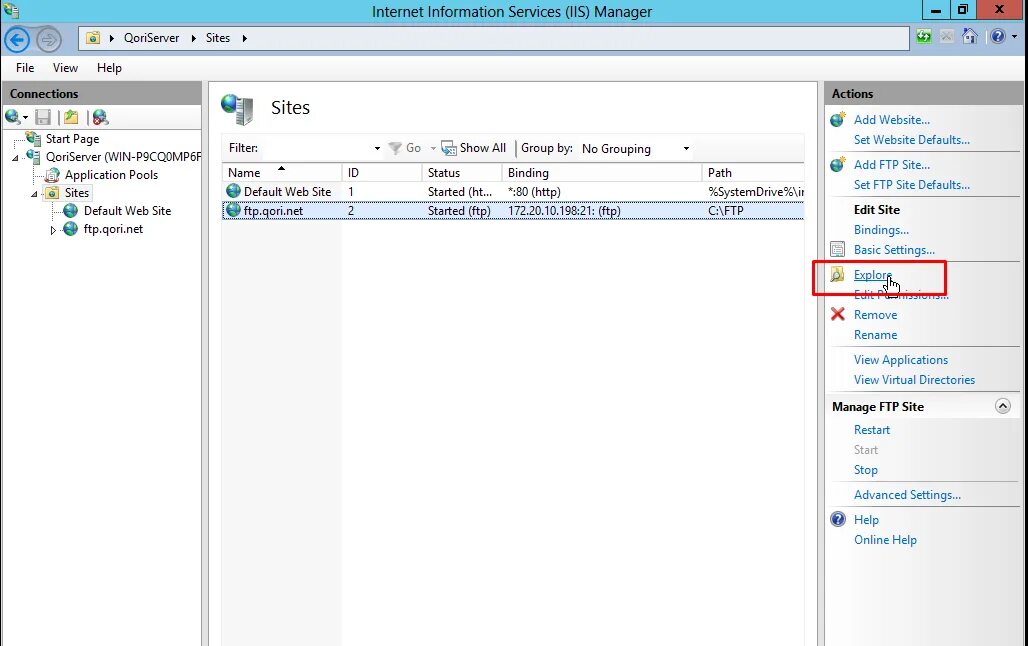The width and height of the screenshot is (1028, 646).
Task: Click the refresh page icon
Action: pos(924,37)
